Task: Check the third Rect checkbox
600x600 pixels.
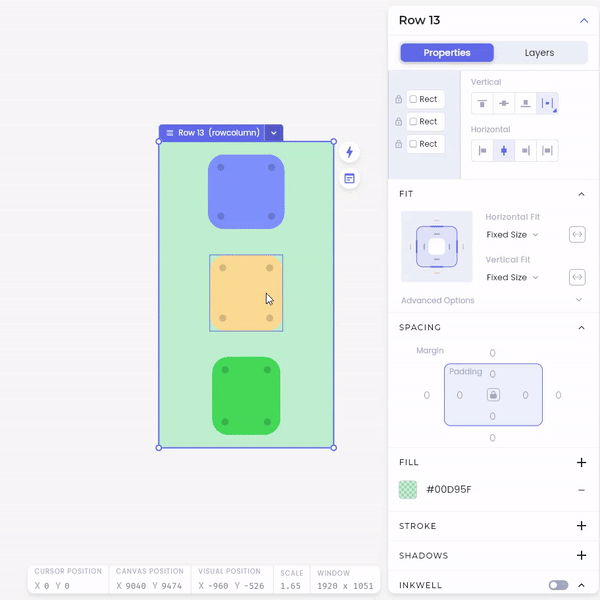Action: click(x=413, y=144)
